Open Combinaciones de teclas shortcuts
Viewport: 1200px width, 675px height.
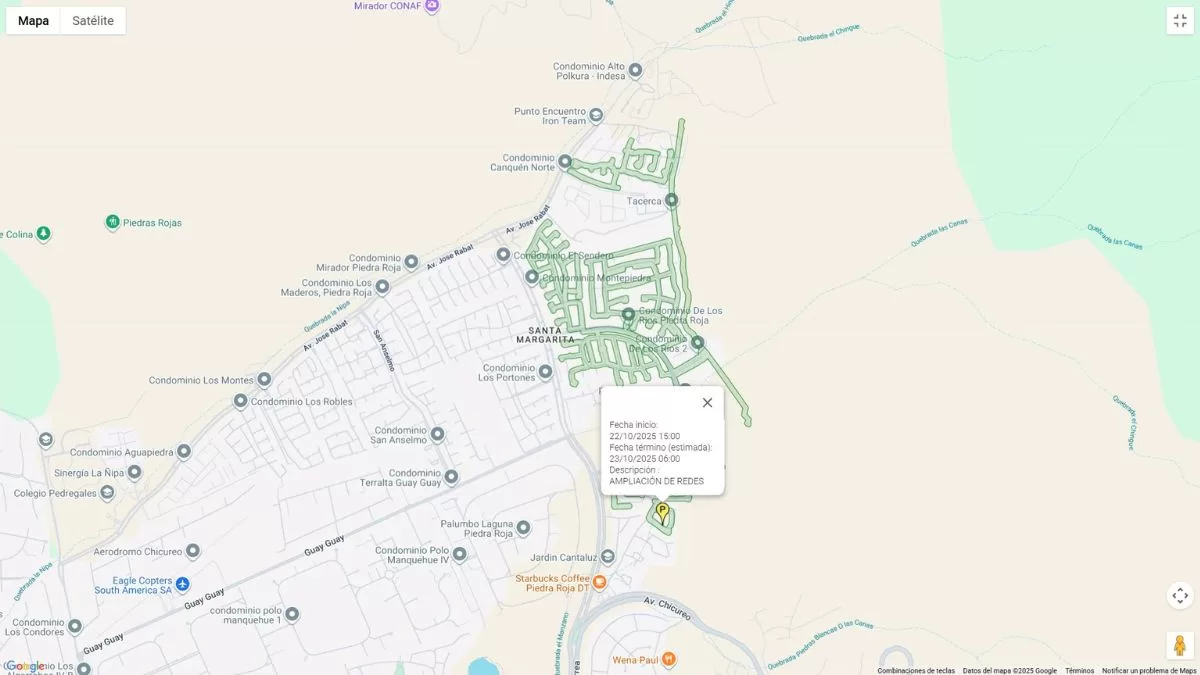tap(916, 671)
